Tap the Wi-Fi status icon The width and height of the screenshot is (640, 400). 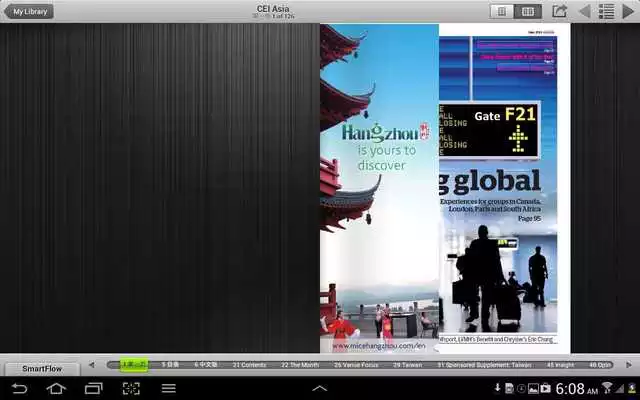(x=607, y=388)
